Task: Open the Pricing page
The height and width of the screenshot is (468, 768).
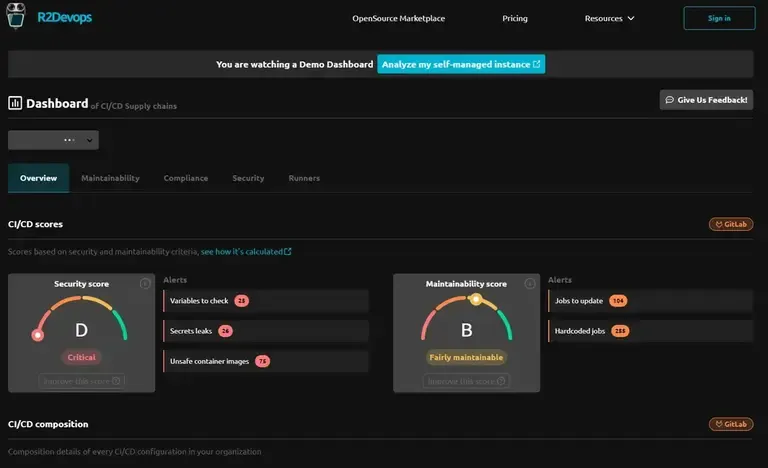Action: 515,18
